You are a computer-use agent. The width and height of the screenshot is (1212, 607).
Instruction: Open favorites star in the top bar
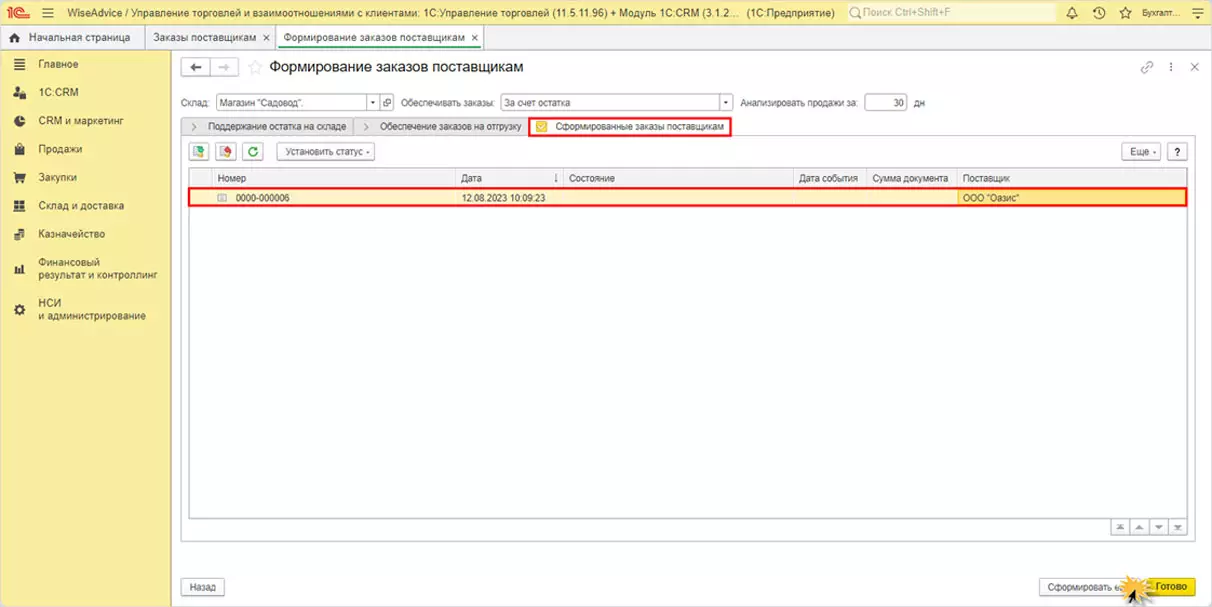click(x=1126, y=13)
